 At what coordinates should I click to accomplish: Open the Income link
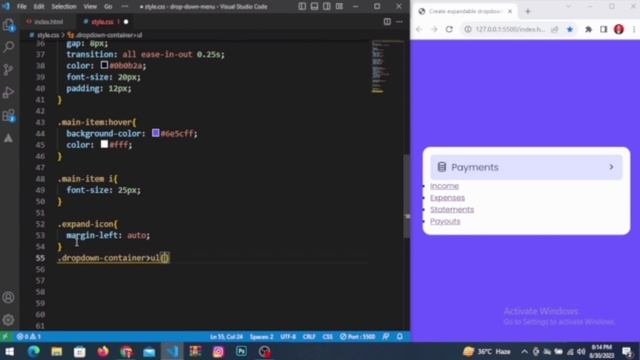tap(444, 186)
